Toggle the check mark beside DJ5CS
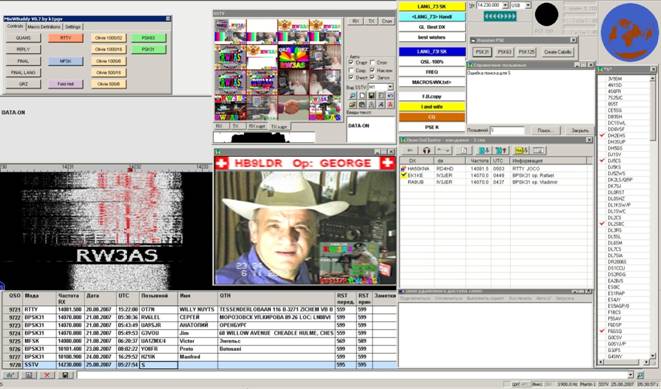Screen dimensions: 661x389 (x=602, y=161)
